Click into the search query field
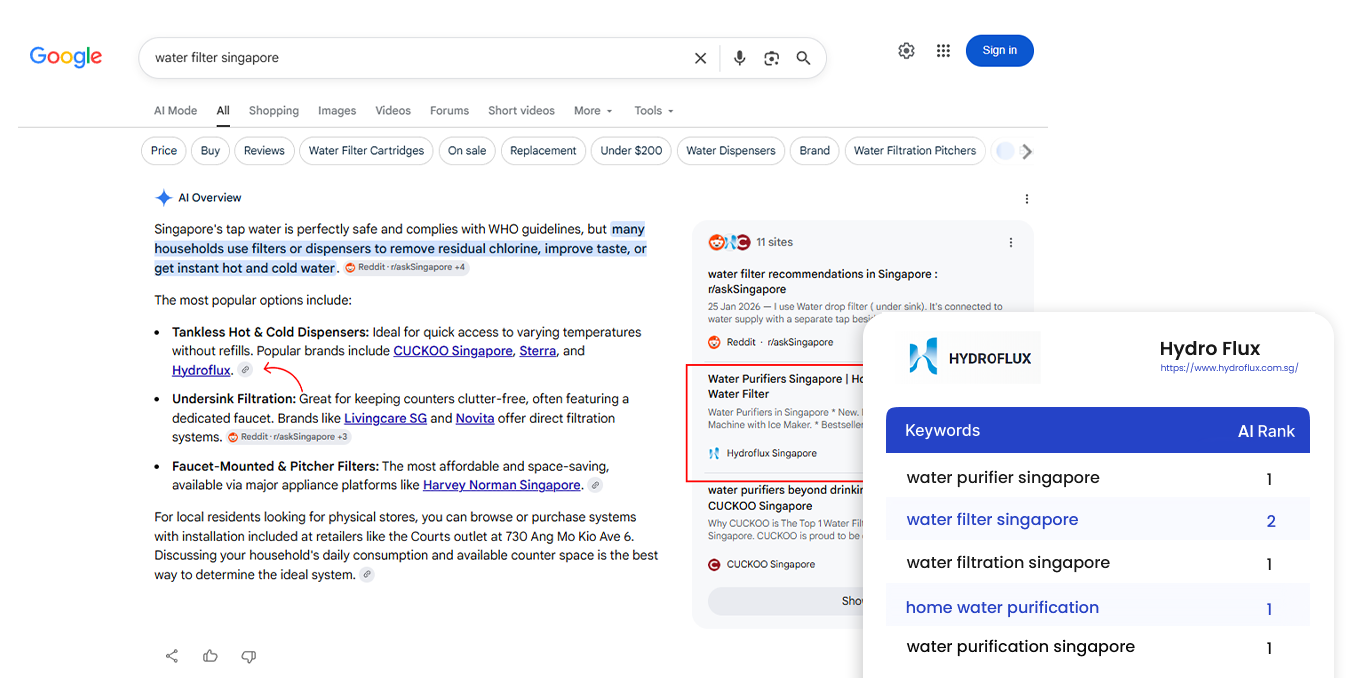 (x=415, y=58)
